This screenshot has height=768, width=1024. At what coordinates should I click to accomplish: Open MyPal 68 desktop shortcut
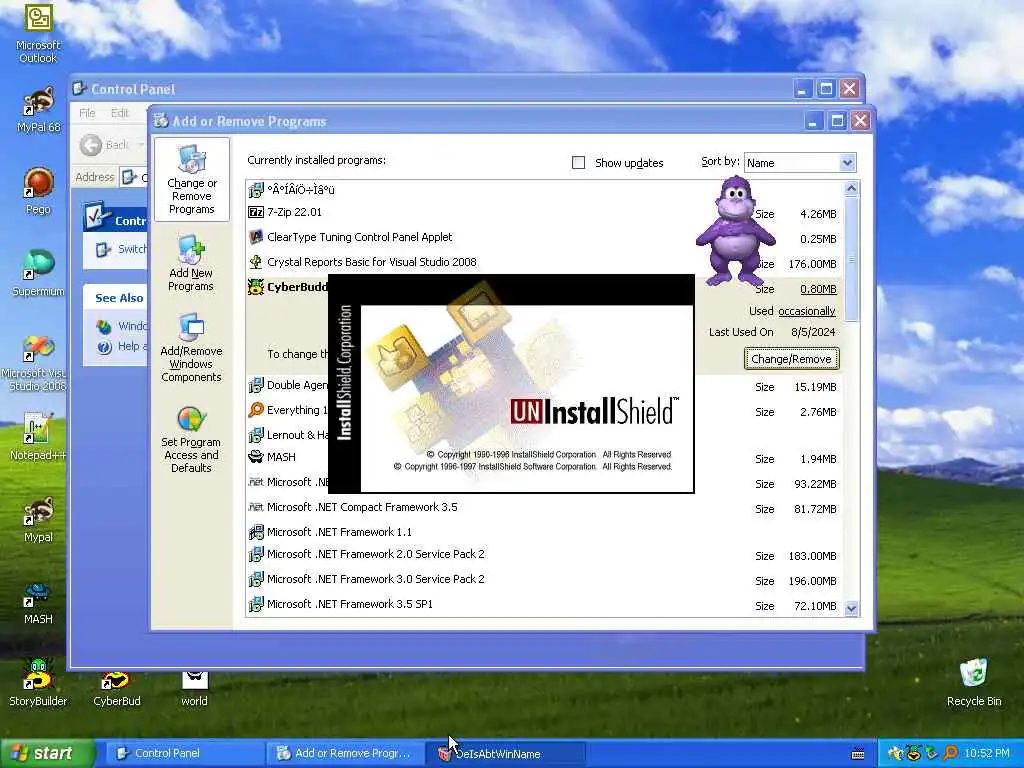pyautogui.click(x=38, y=110)
